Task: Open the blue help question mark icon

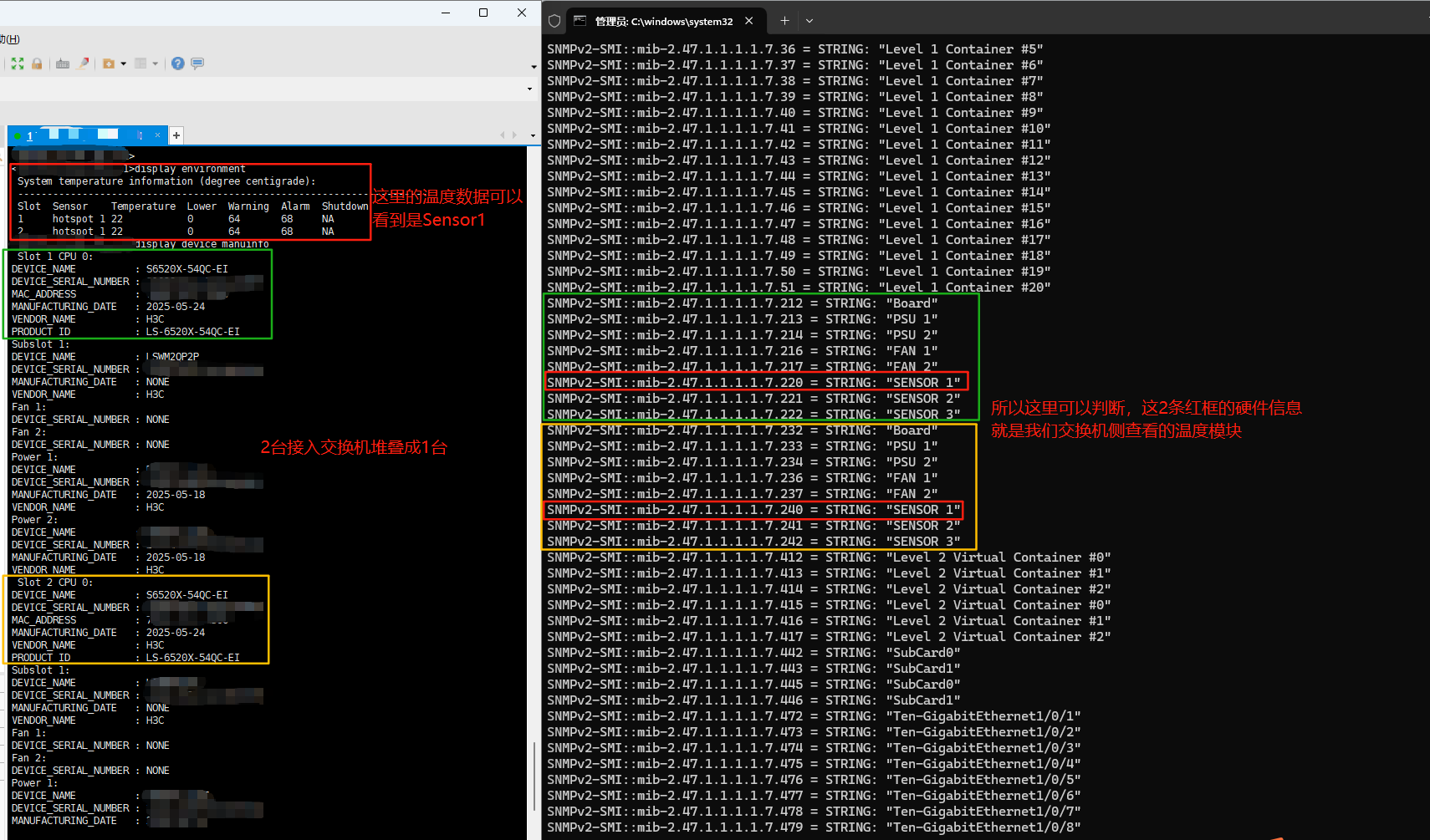Action: (177, 64)
